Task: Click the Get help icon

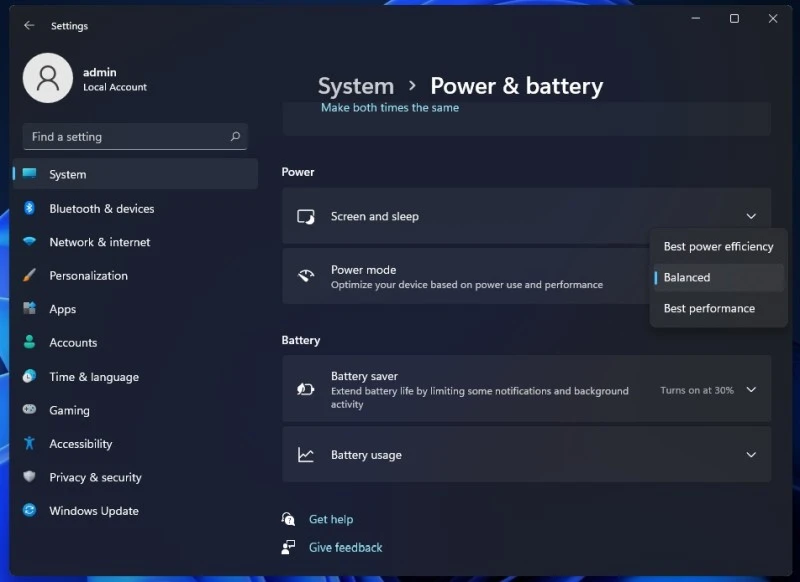Action: 288,519
